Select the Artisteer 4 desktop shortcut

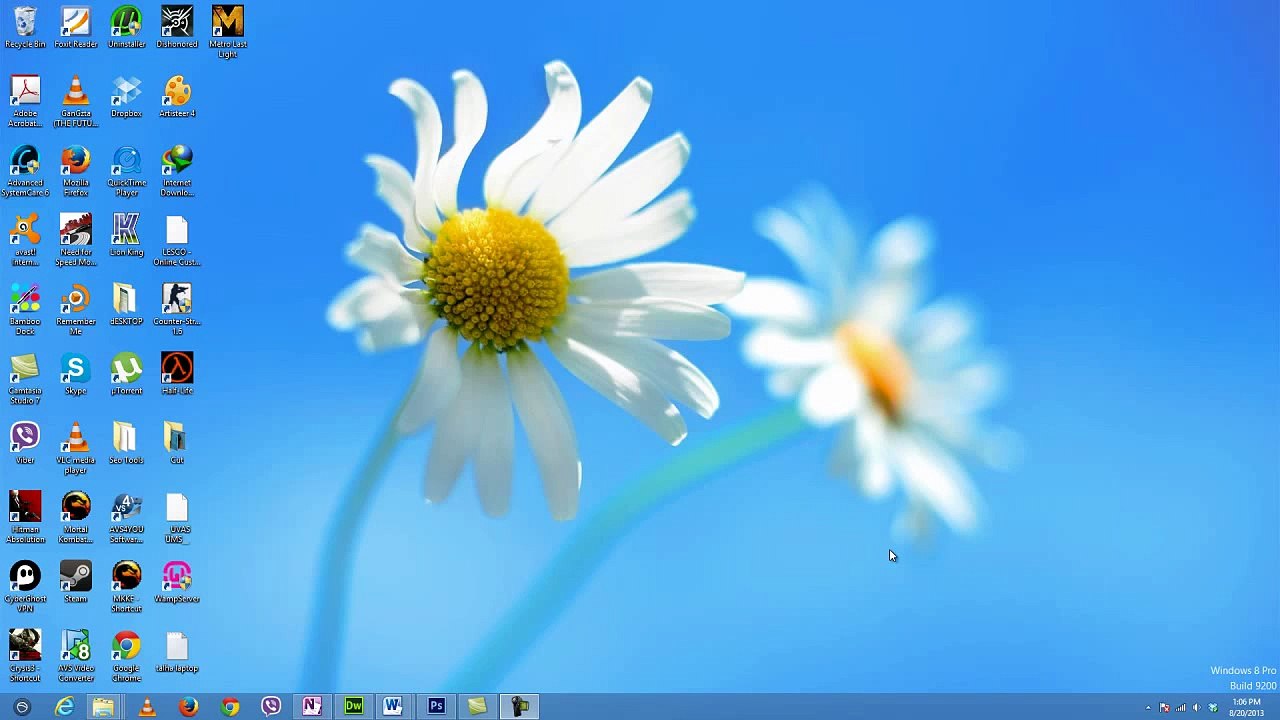[x=177, y=97]
